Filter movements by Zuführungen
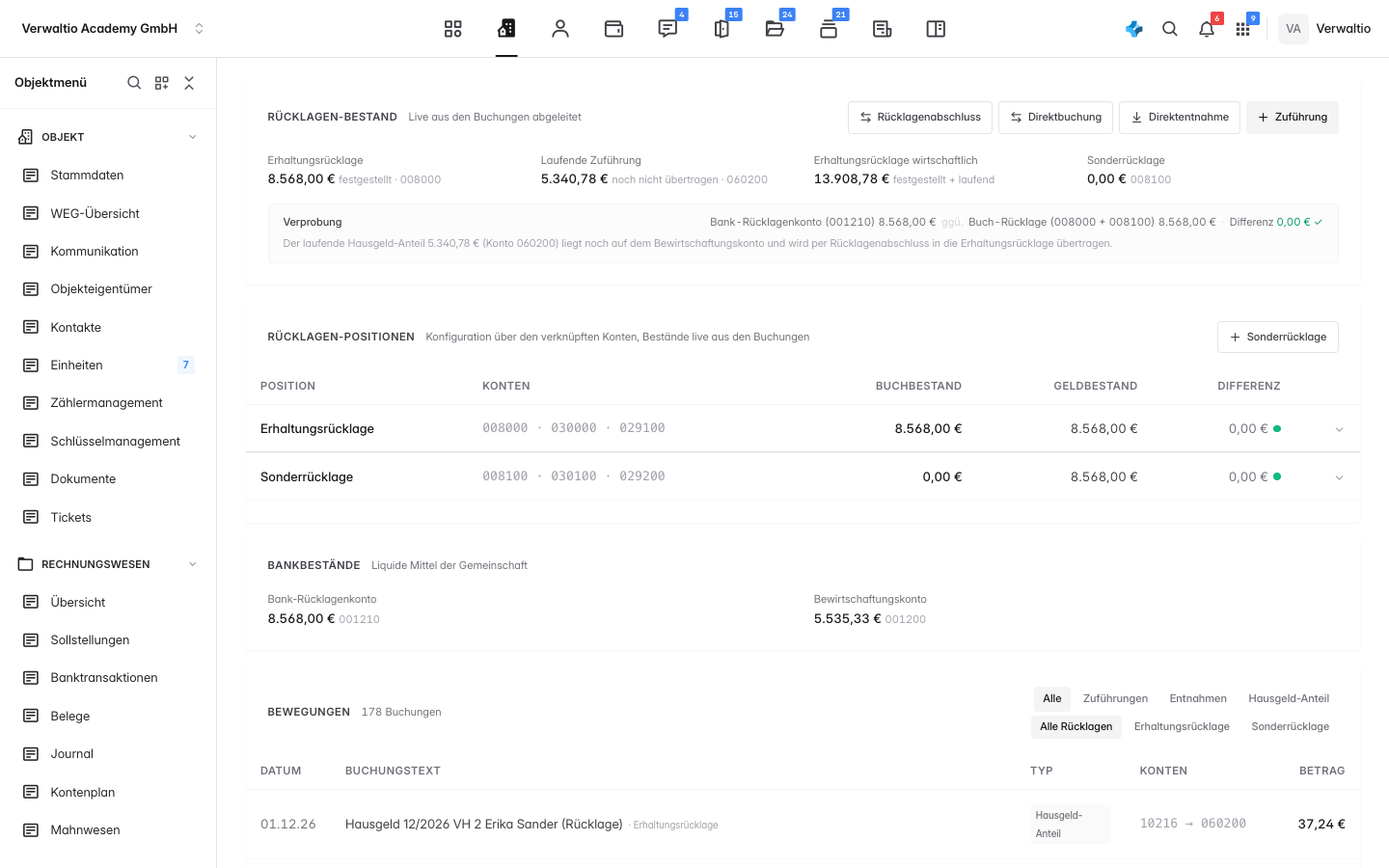Image resolution: width=1389 pixels, height=868 pixels. click(x=1115, y=698)
